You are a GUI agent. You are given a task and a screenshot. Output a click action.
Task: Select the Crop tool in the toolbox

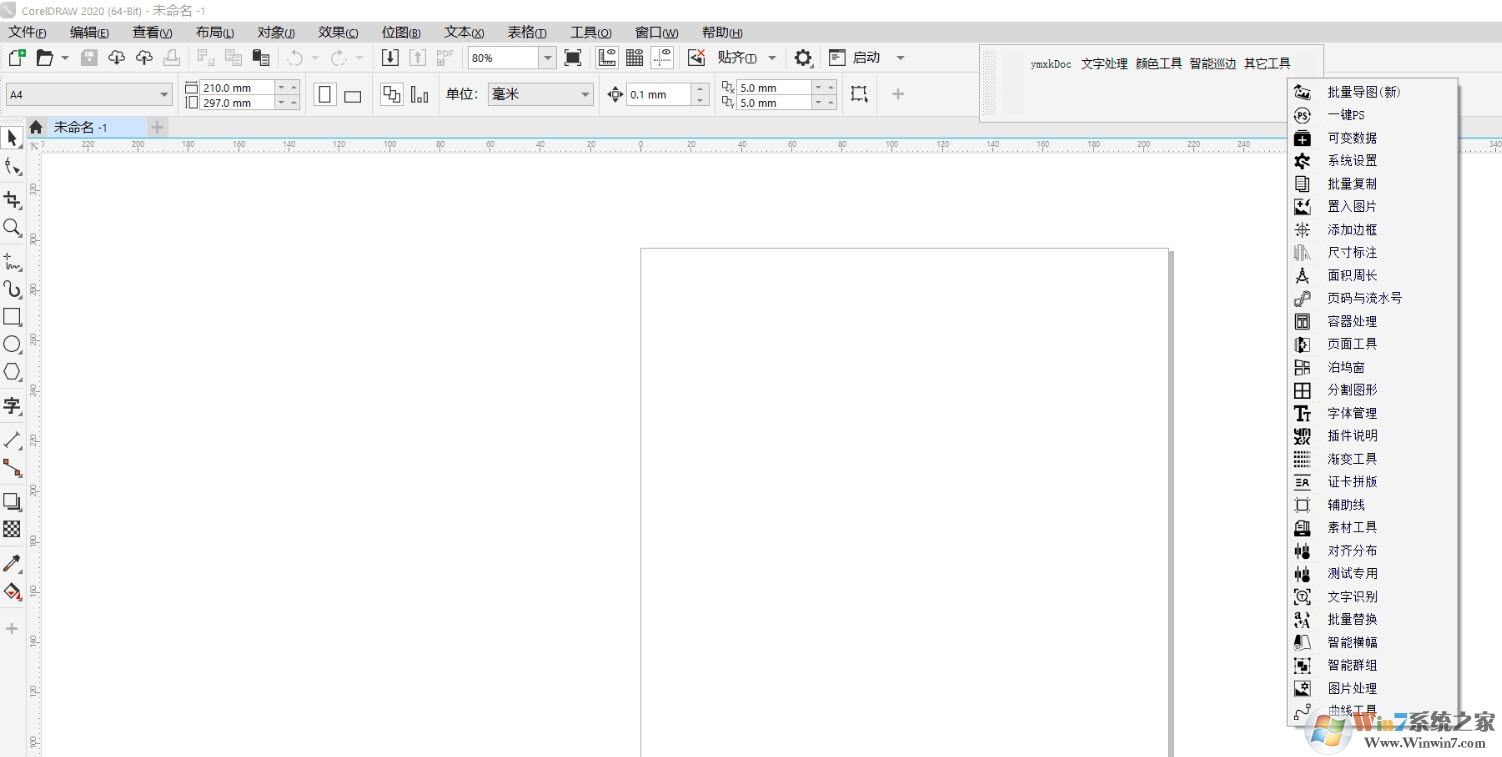pyautogui.click(x=12, y=200)
